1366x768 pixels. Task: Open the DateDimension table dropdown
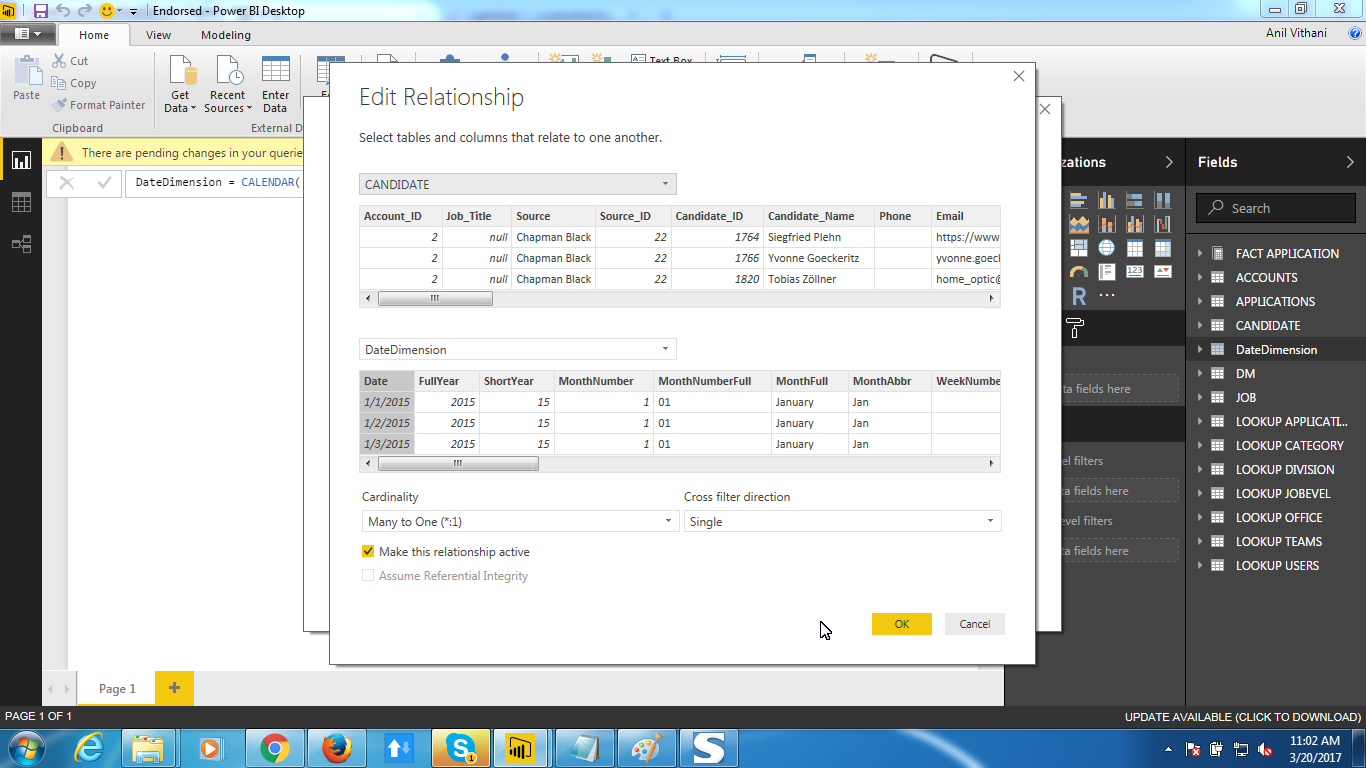coord(518,350)
